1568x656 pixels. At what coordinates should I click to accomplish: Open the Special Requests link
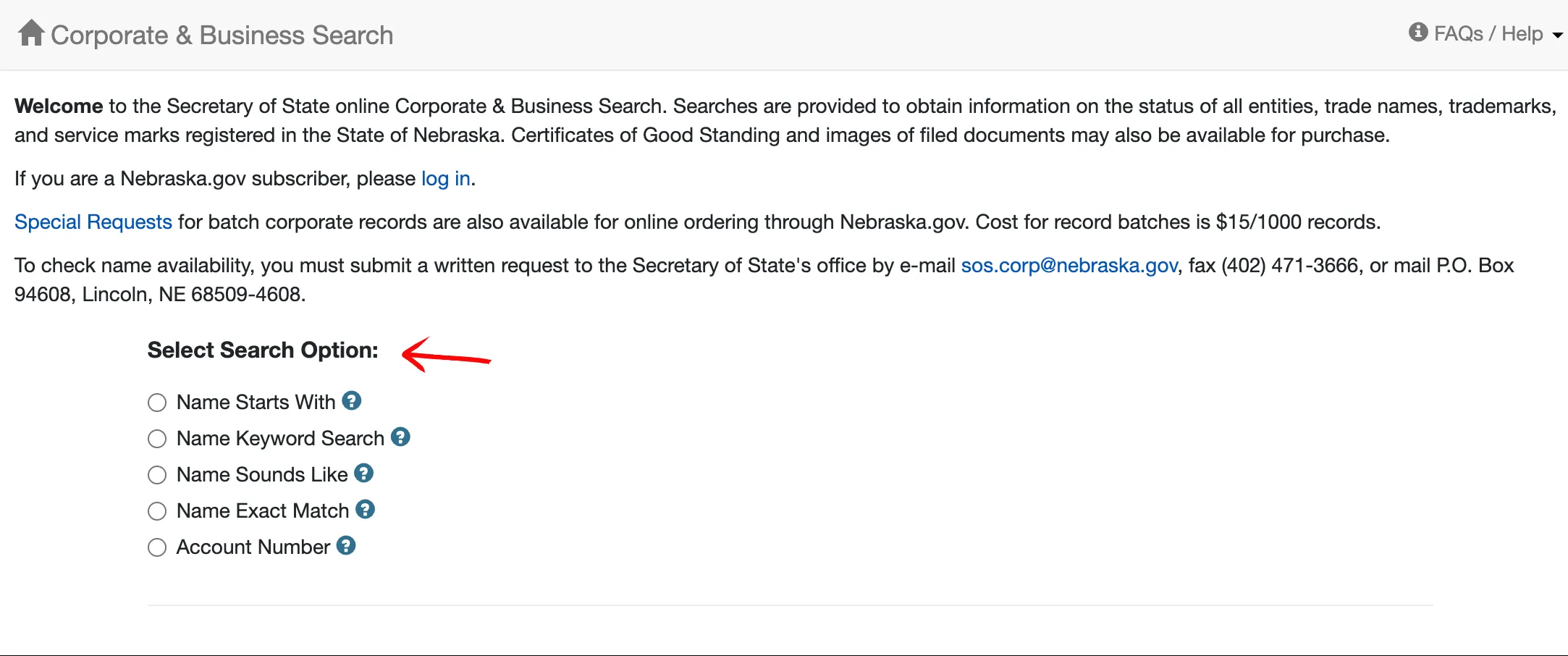tap(93, 222)
